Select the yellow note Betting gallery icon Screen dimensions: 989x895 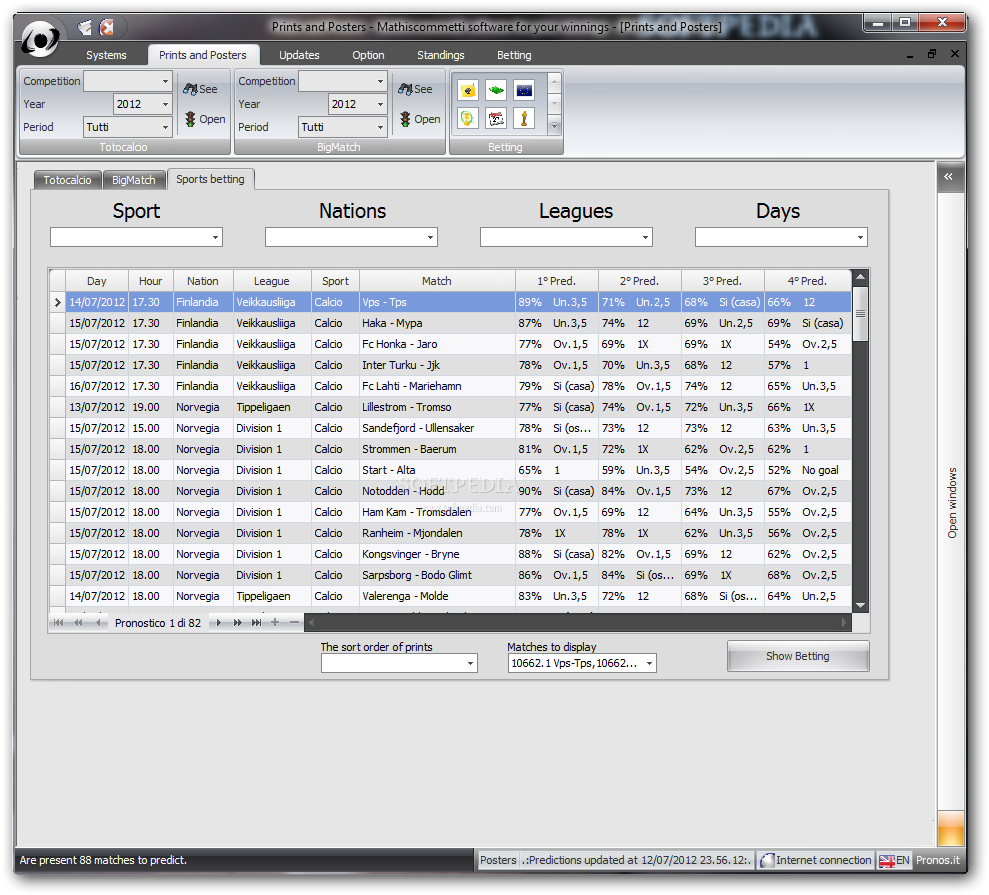pos(468,90)
